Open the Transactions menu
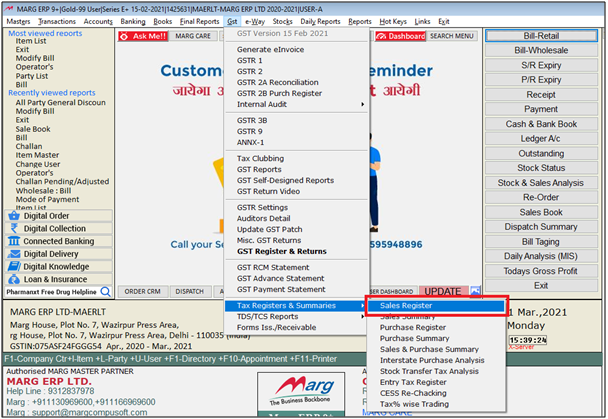This screenshot has height=419, width=608. [x=57, y=21]
